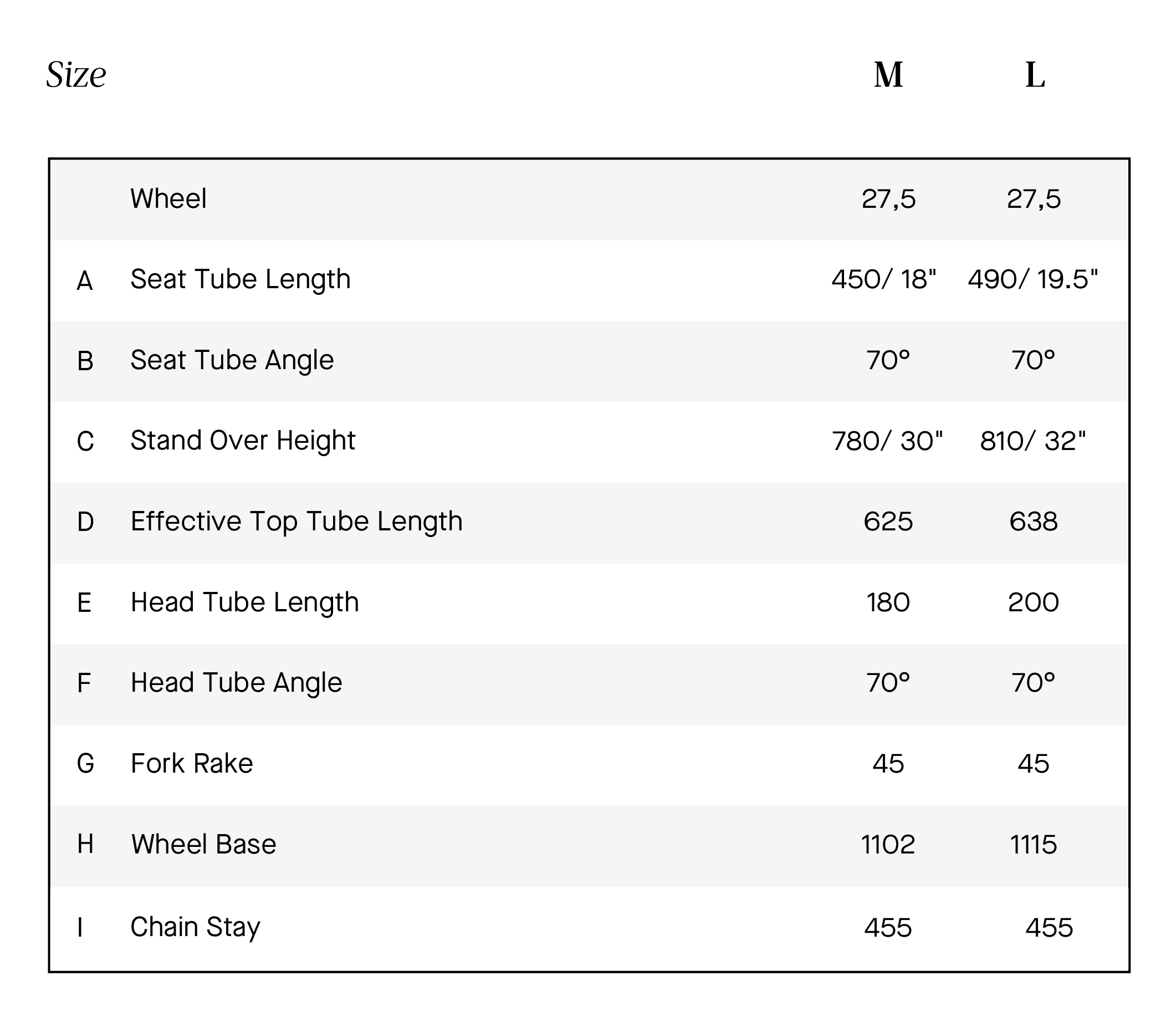
Task: Click the row letter H
Action: 85,845
